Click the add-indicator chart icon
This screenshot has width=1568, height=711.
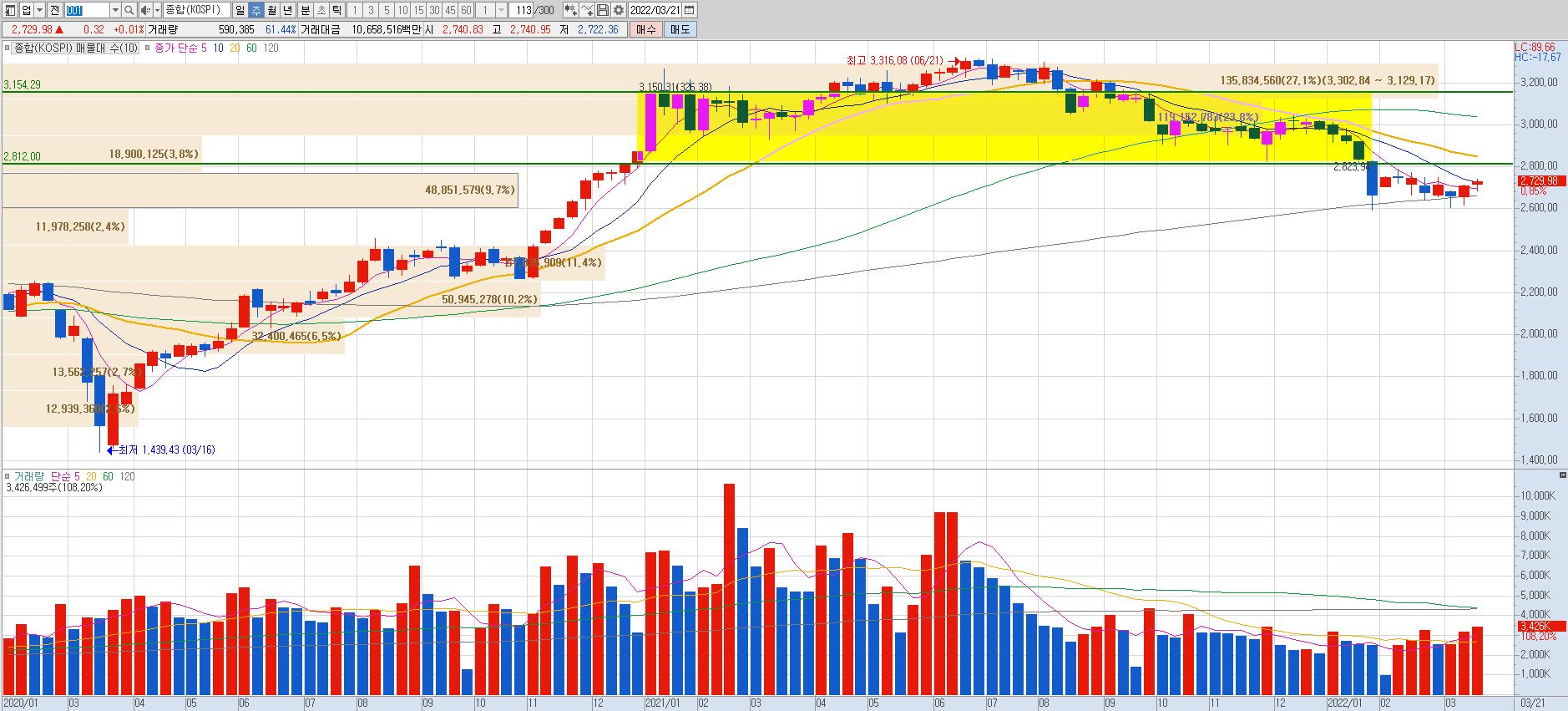click(x=570, y=10)
